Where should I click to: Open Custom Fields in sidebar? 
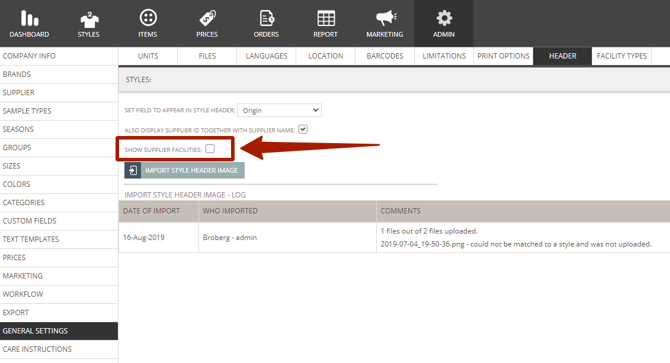click(x=59, y=221)
